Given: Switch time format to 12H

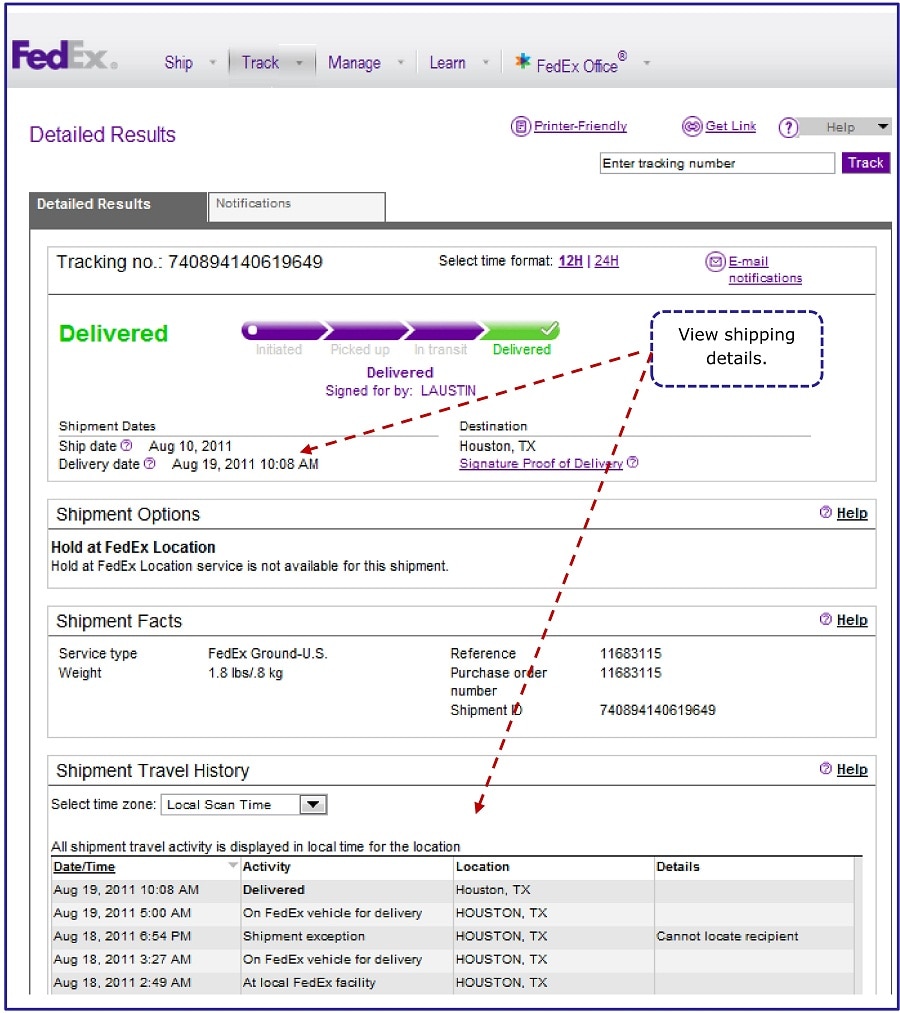Looking at the screenshot, I should pyautogui.click(x=570, y=261).
